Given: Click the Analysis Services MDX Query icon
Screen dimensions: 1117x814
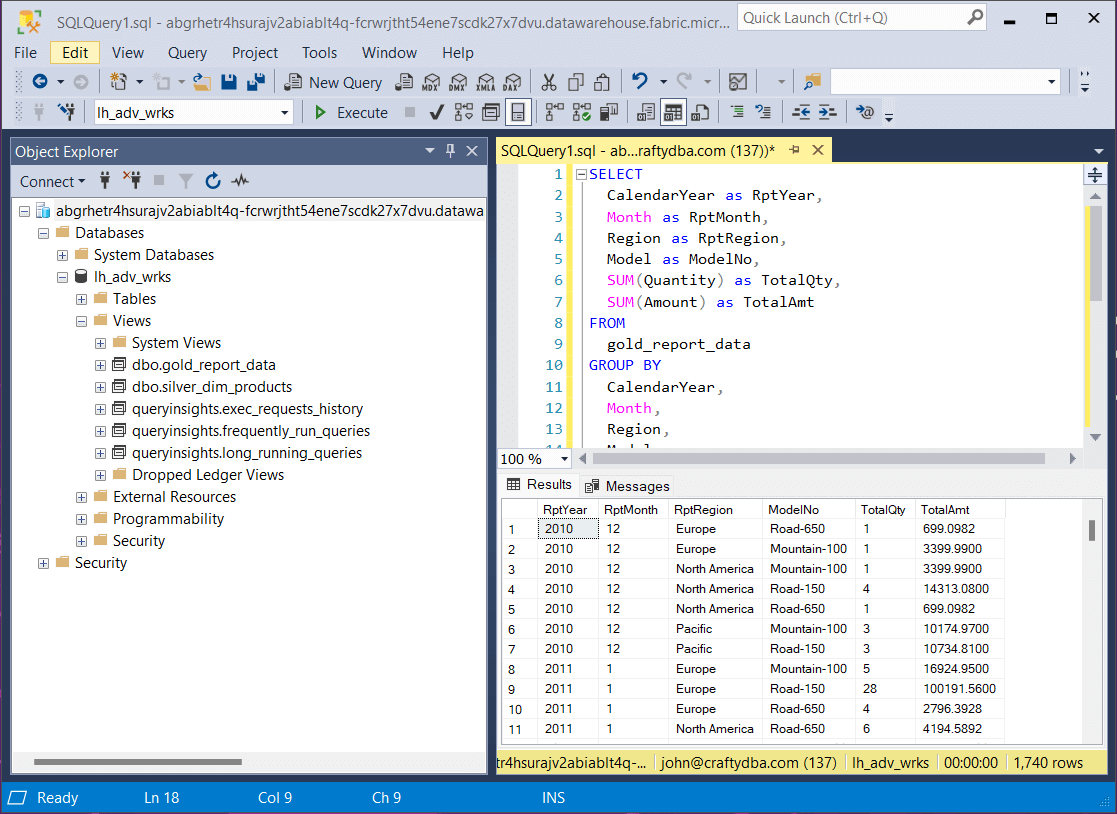Looking at the screenshot, I should [x=431, y=82].
